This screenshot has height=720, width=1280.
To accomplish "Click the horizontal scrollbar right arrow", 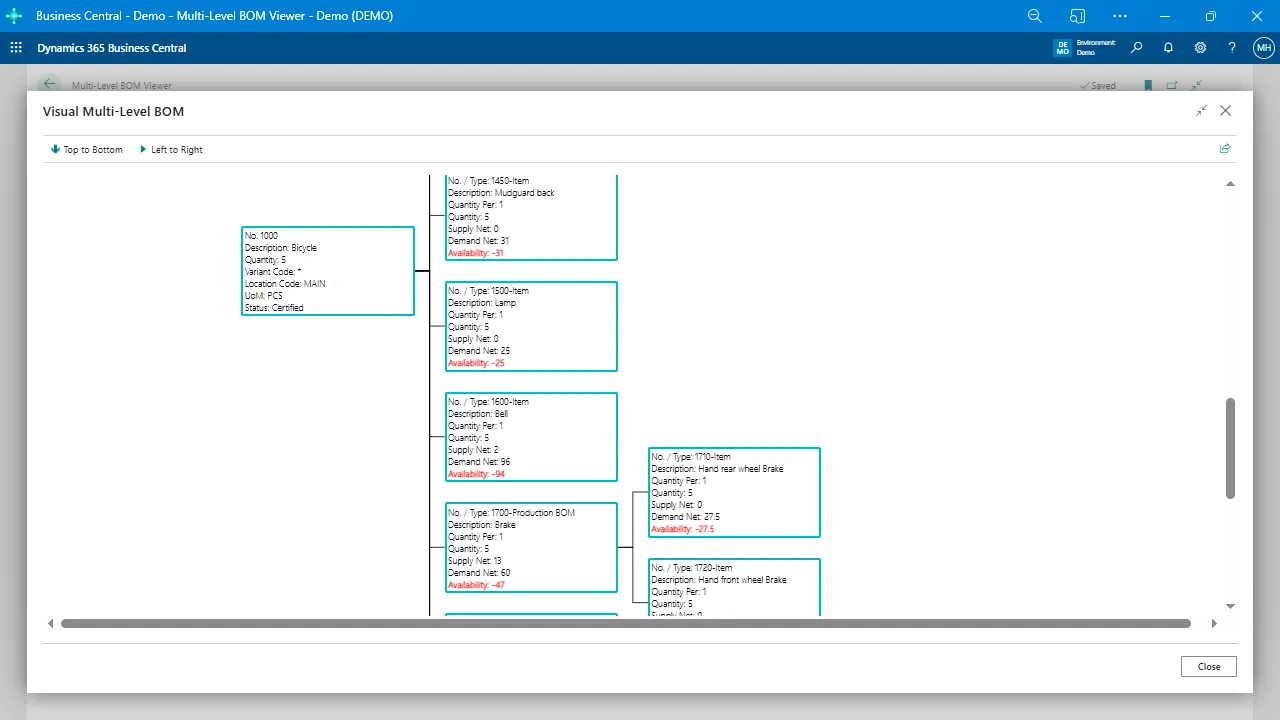I will 1214,624.
